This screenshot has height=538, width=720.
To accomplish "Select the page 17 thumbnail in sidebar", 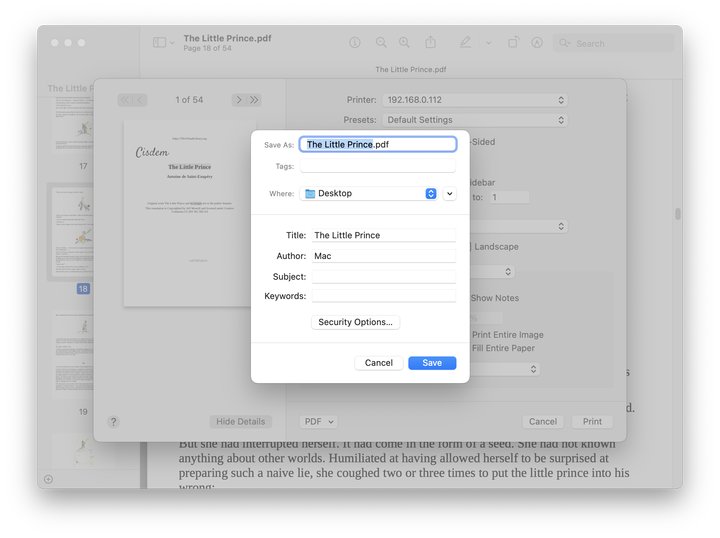I will tap(73, 124).
